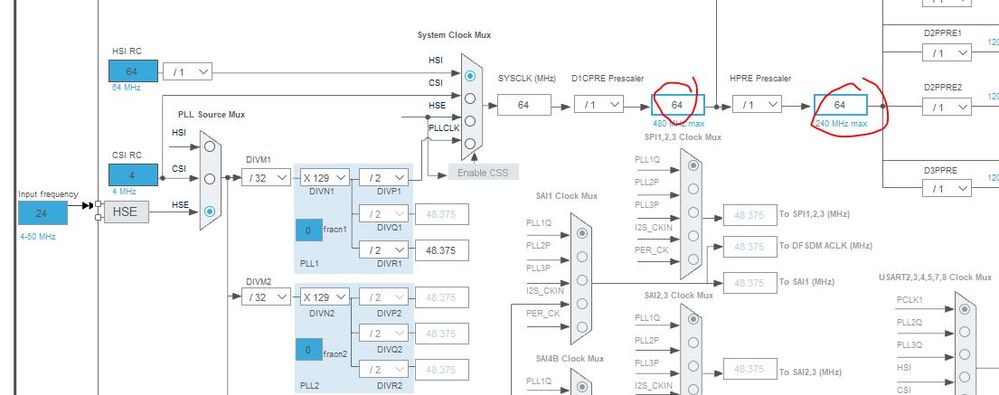Screen dimensions: 999x395
Task: Click the HSI RC 64 value box
Action: [x=133, y=71]
